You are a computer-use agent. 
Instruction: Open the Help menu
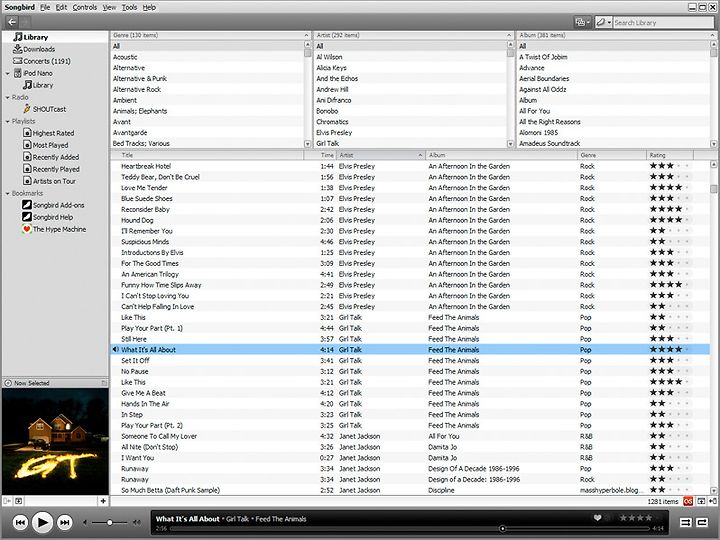149,7
